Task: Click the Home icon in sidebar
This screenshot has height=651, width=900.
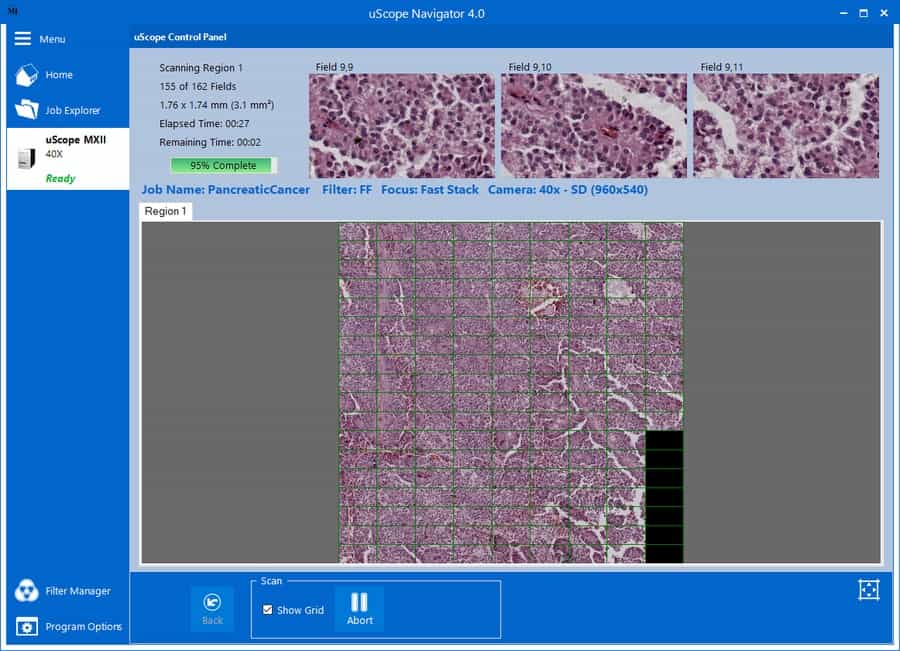Action: (x=27, y=75)
